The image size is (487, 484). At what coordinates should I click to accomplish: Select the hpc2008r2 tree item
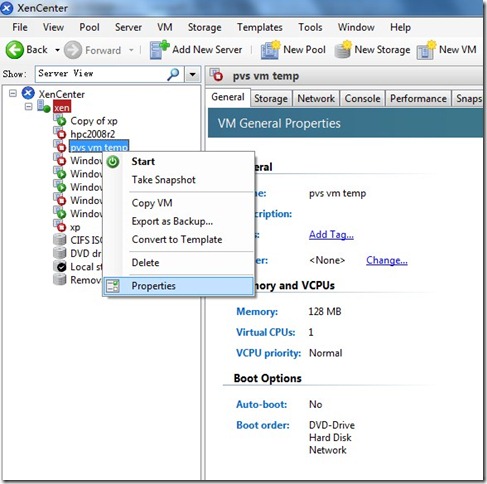pos(93,134)
